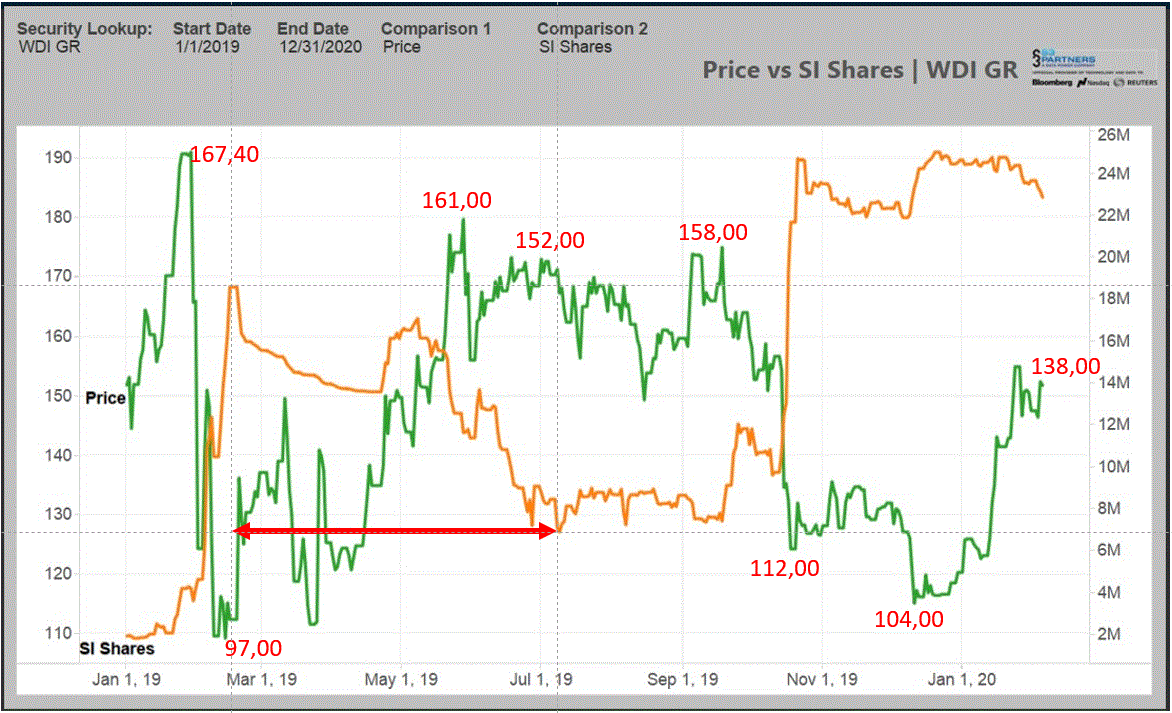
Task: Click the Reuters wordmark
Action: [1143, 82]
